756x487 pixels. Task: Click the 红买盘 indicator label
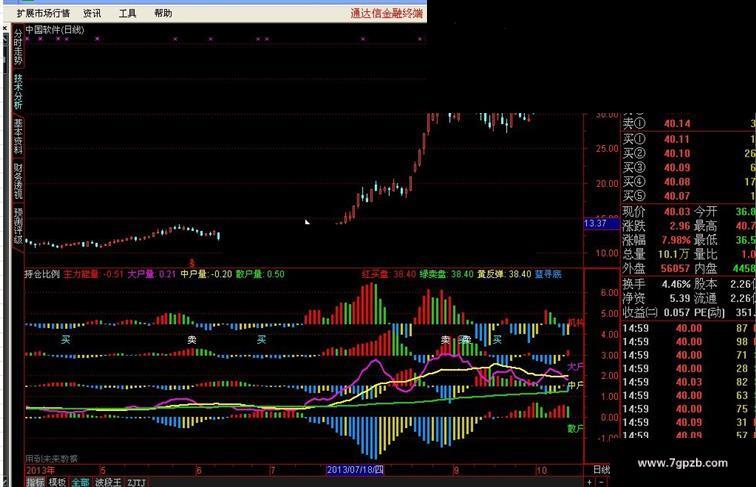[x=376, y=274]
